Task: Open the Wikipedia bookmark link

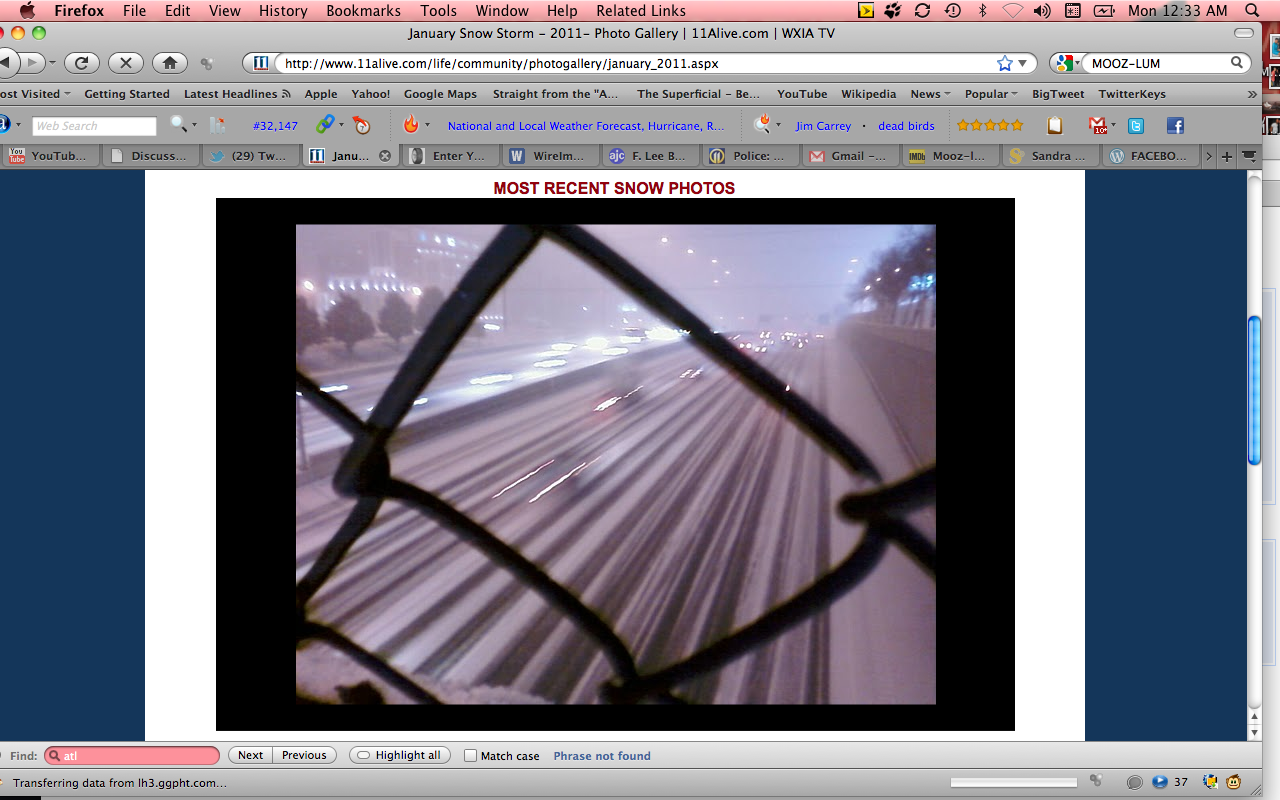Action: coord(868,94)
